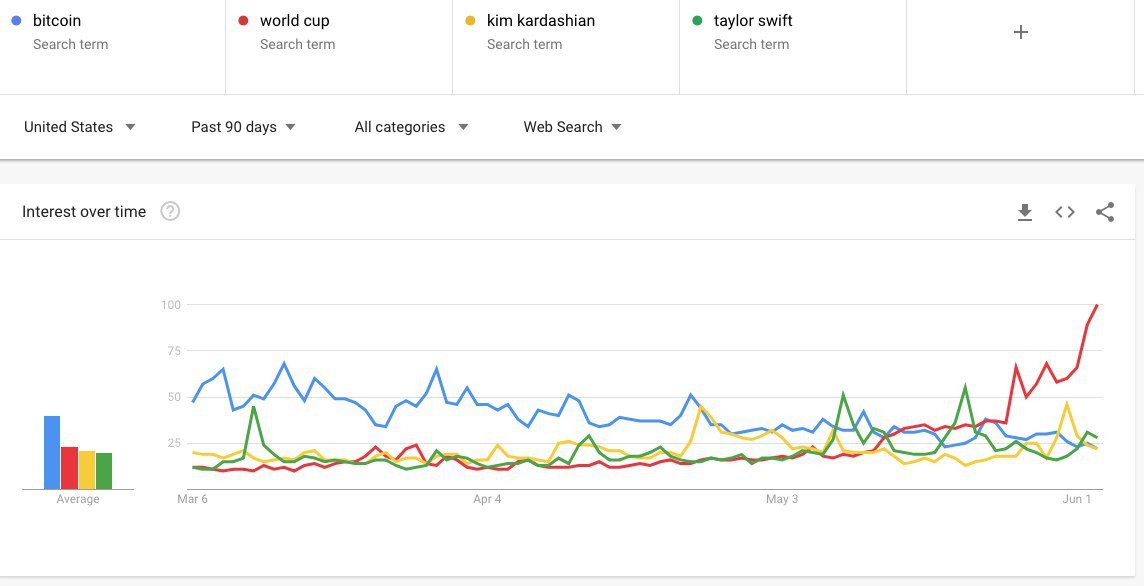
Task: Add a new comparison term with plus
Action: tap(1021, 32)
